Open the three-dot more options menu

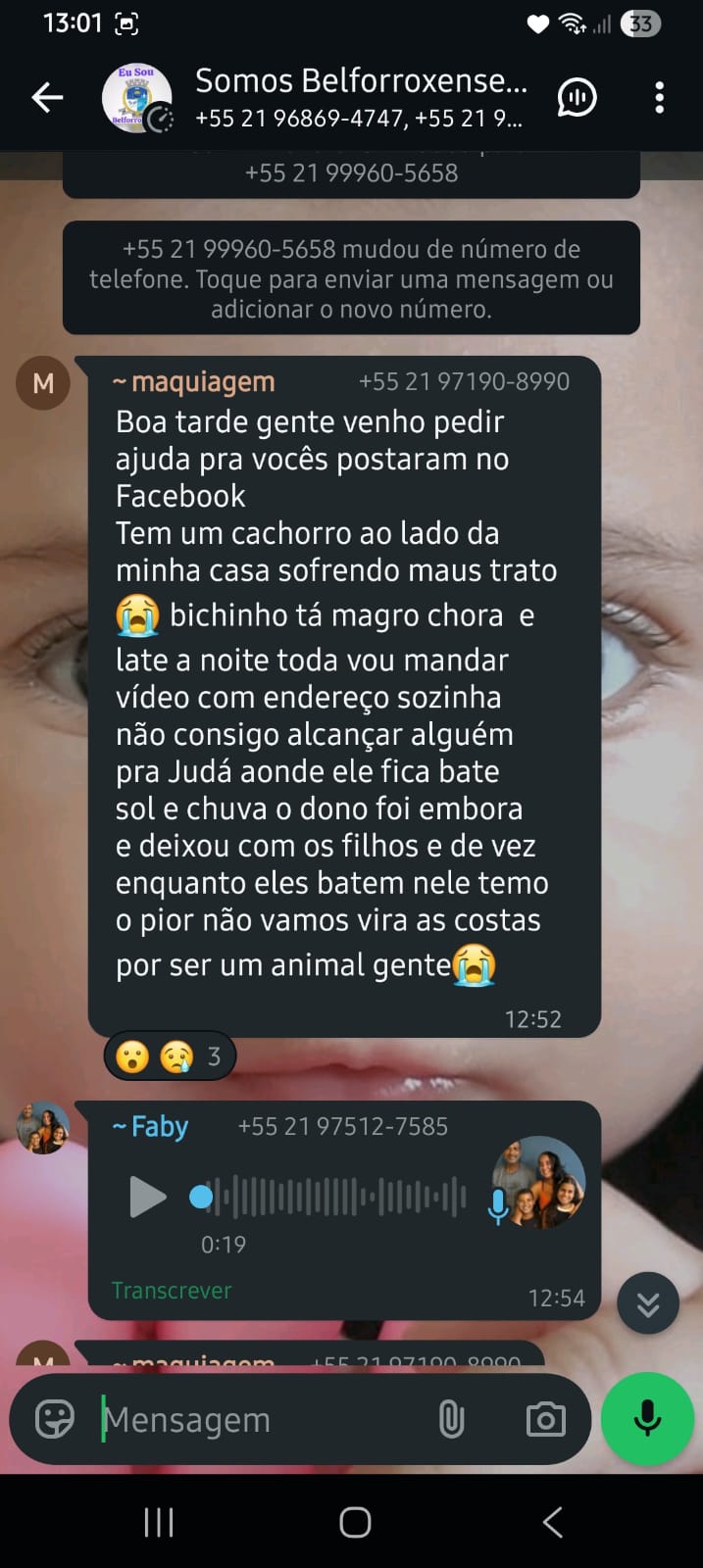pos(659,97)
